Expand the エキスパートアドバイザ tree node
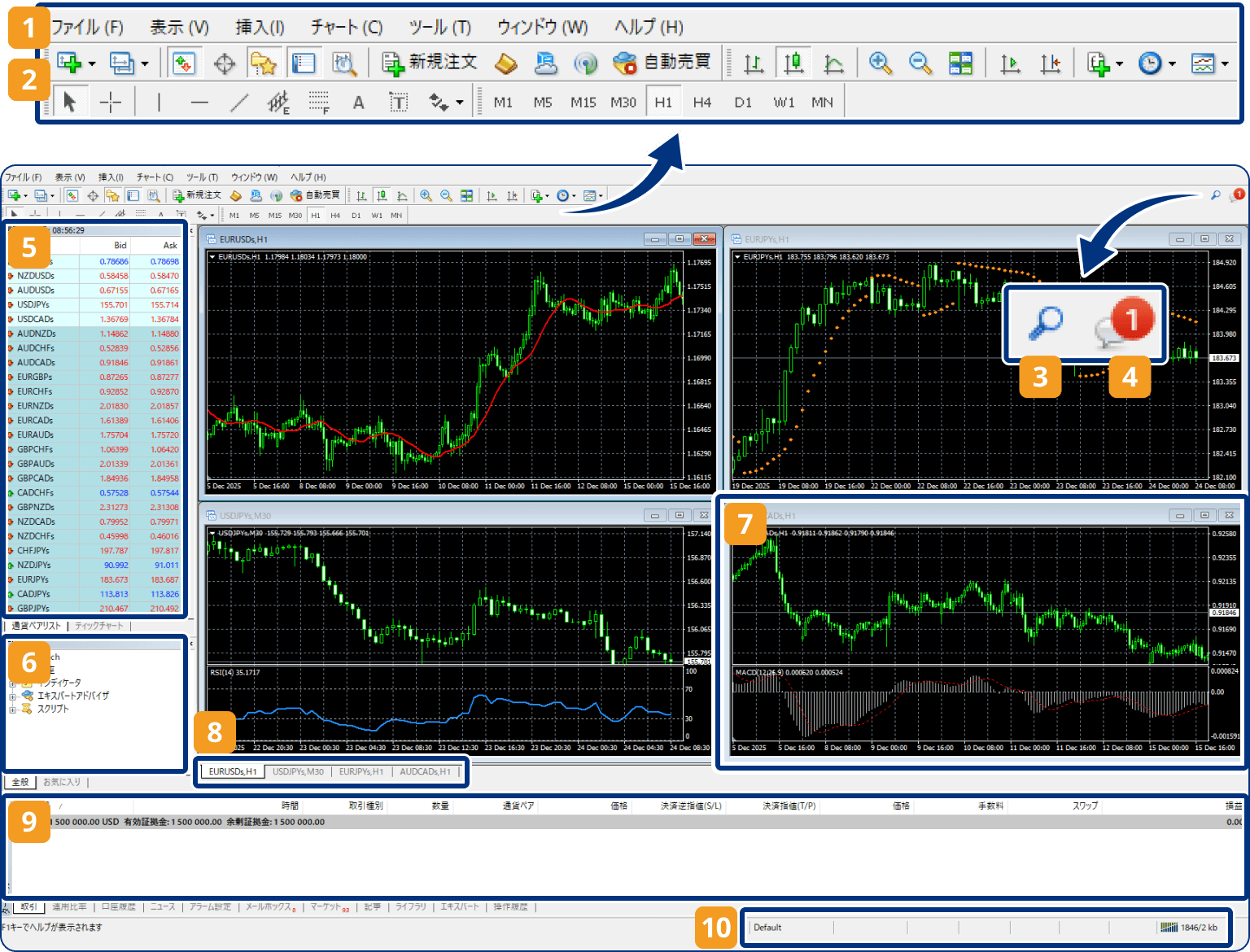This screenshot has height=952, width=1250. (13, 697)
